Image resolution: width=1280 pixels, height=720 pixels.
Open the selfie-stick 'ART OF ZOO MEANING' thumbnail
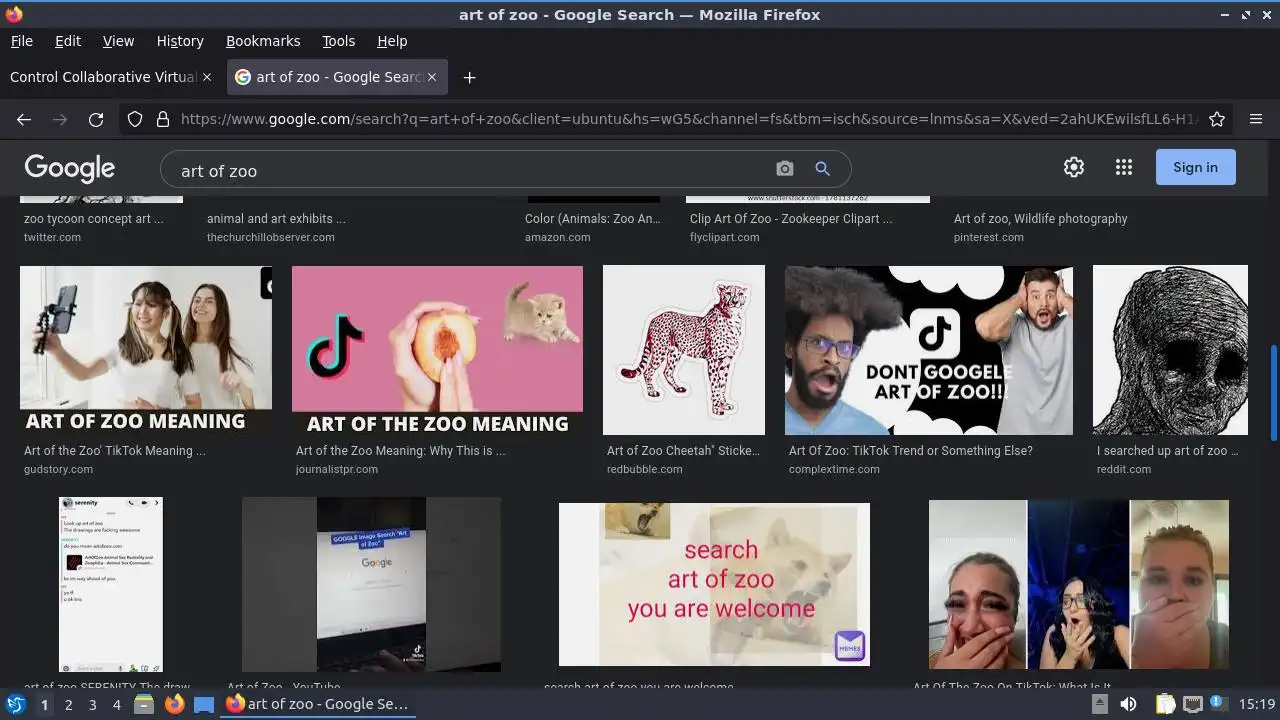pyautogui.click(x=146, y=350)
